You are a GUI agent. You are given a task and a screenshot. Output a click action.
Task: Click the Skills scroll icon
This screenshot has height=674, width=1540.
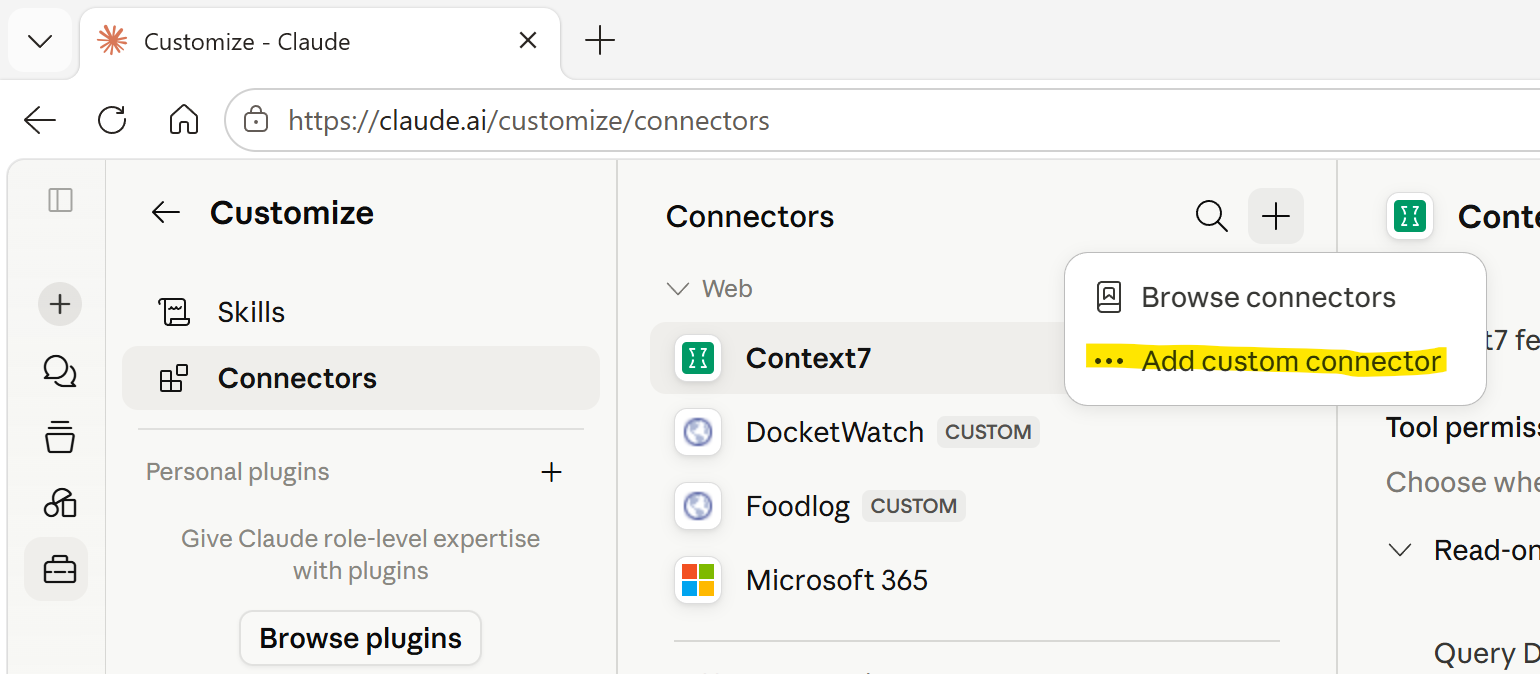[174, 312]
